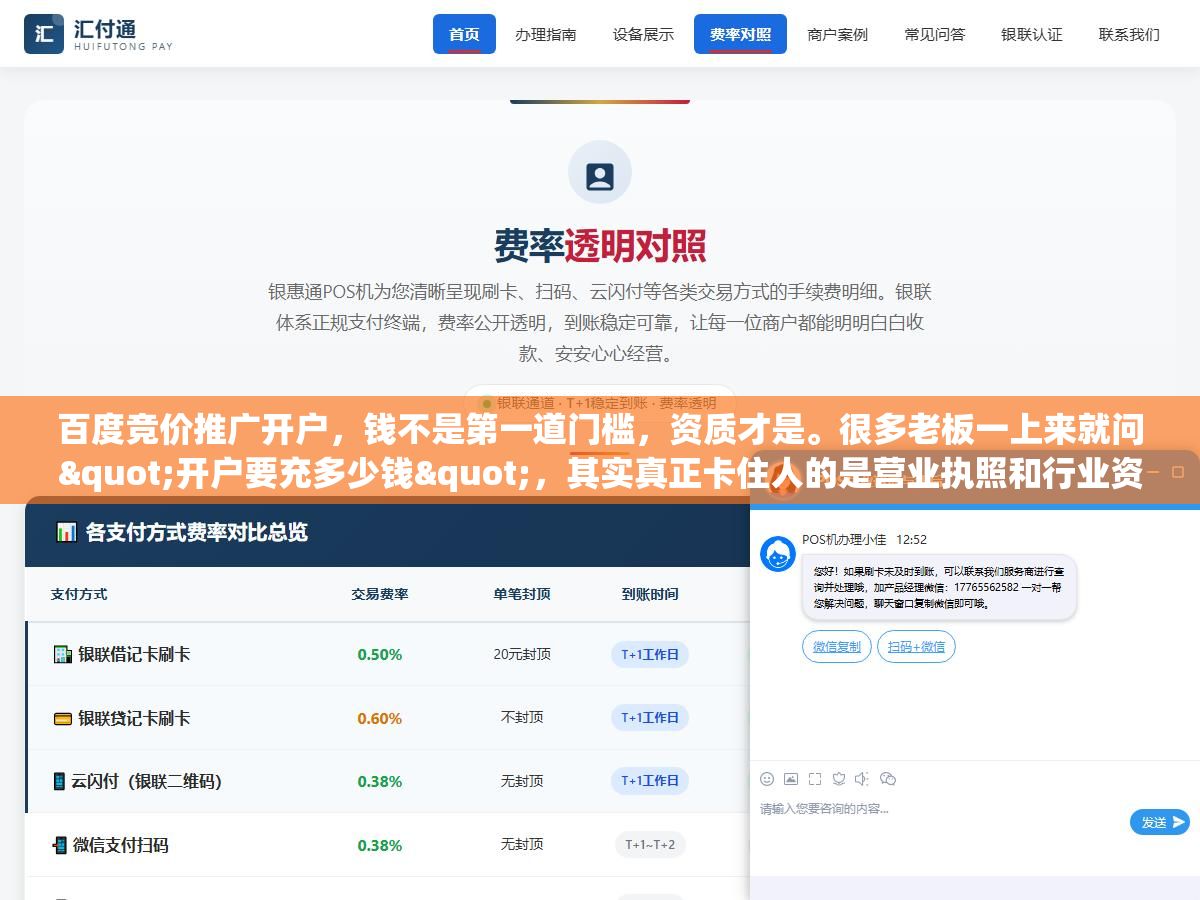1200x900 pixels.
Task: Click the 支付方式 column header
Action: [79, 594]
